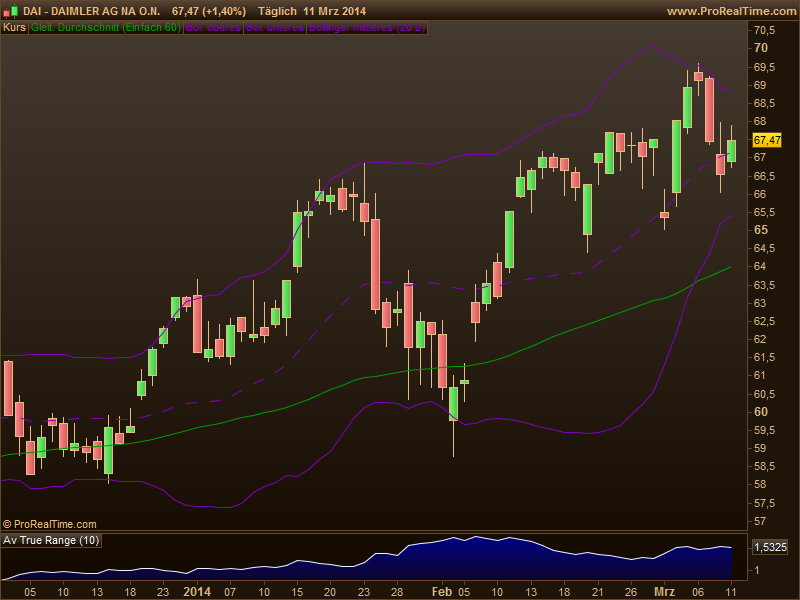This screenshot has width=800, height=600.
Task: Click the 1,5325 ATR value tag
Action: (770, 547)
